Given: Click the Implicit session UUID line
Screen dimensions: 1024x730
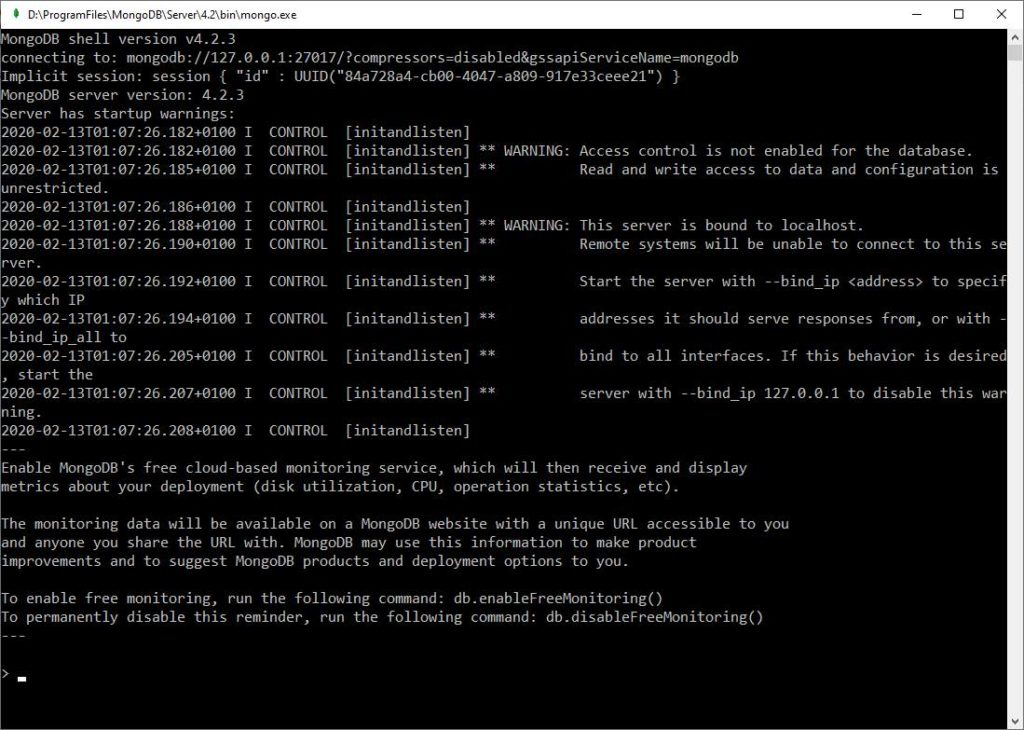Looking at the screenshot, I should click(x=340, y=76).
